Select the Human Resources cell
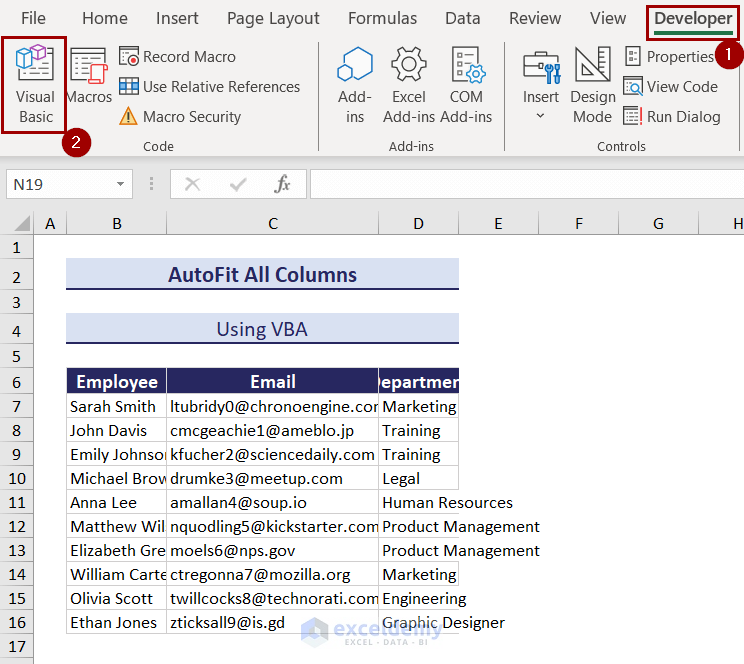 (x=419, y=502)
